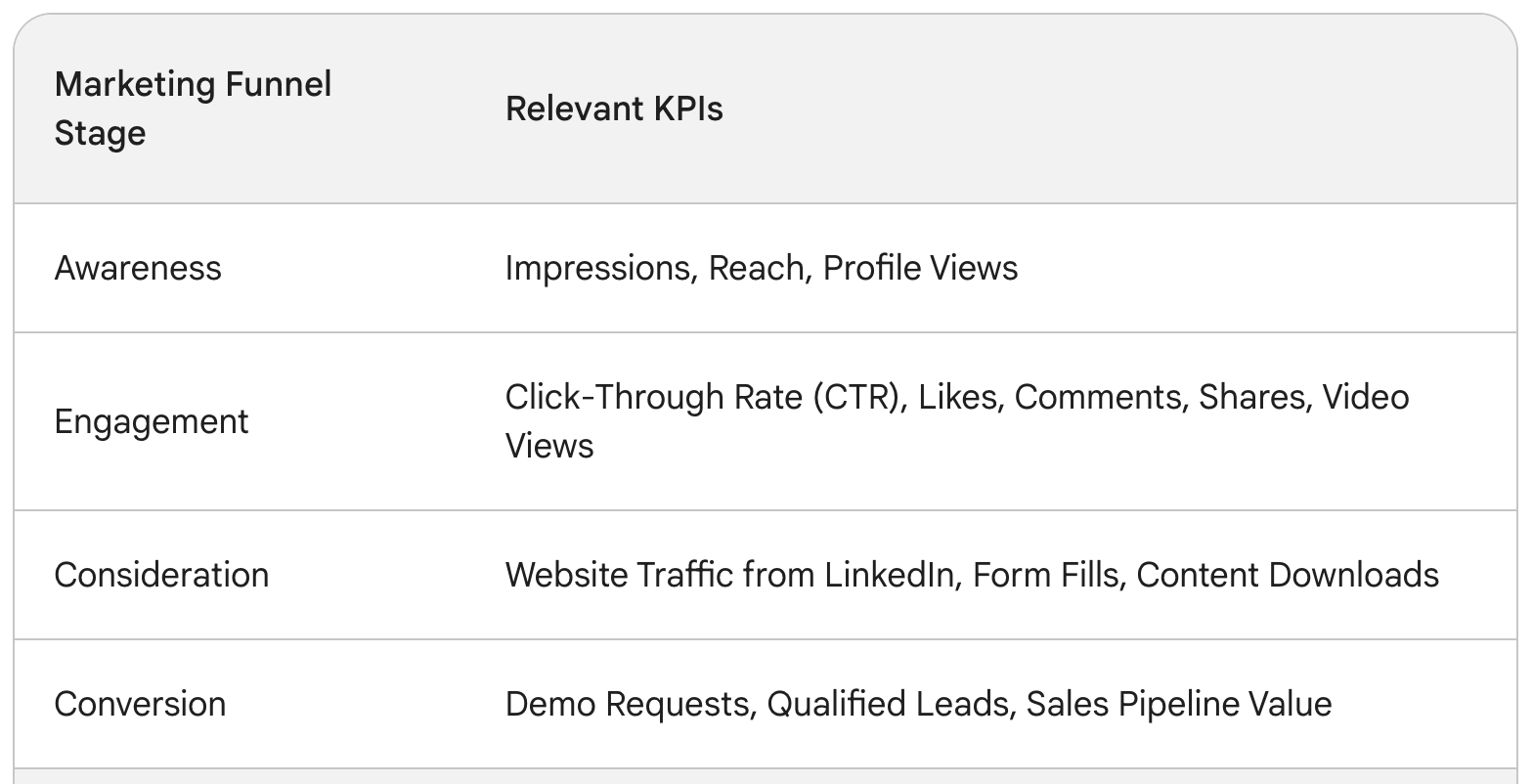Click the Click-Through Rate (CTR) text

pos(703,397)
